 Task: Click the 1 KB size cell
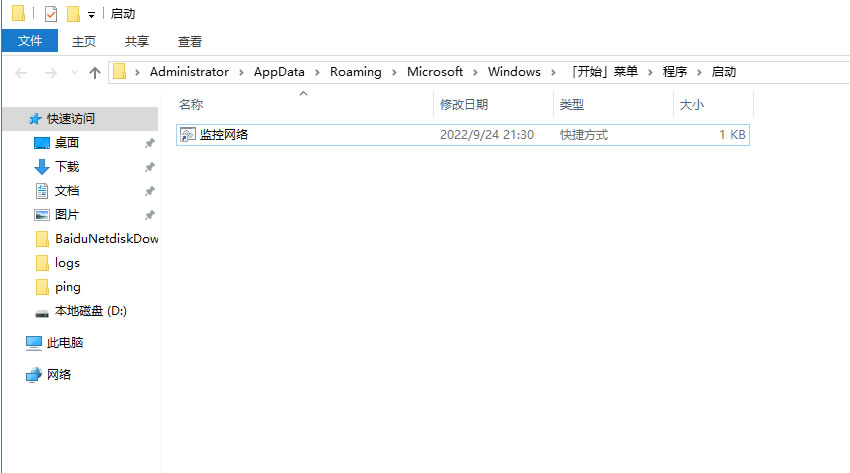pyautogui.click(x=732, y=135)
